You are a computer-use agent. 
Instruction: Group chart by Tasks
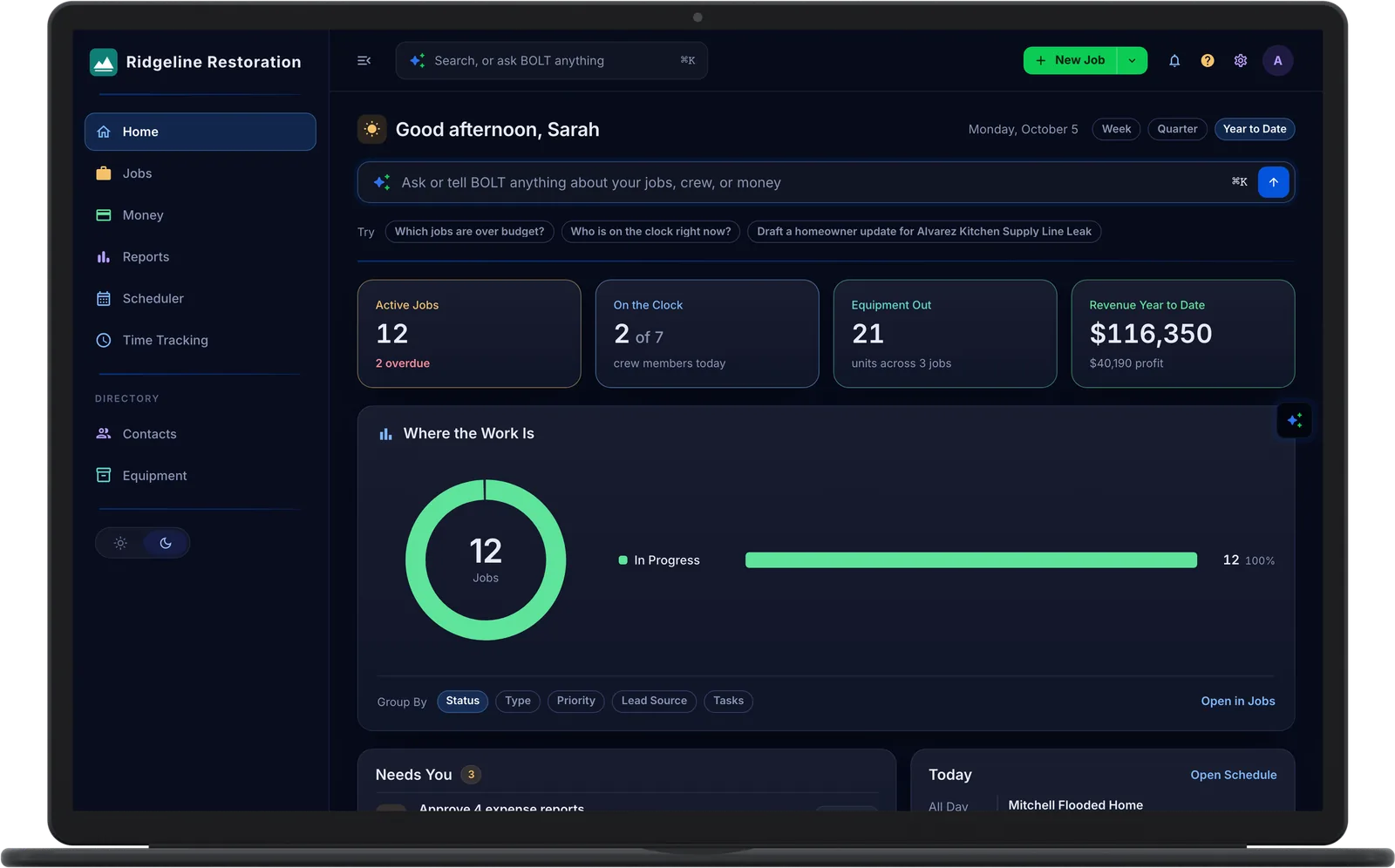point(729,702)
